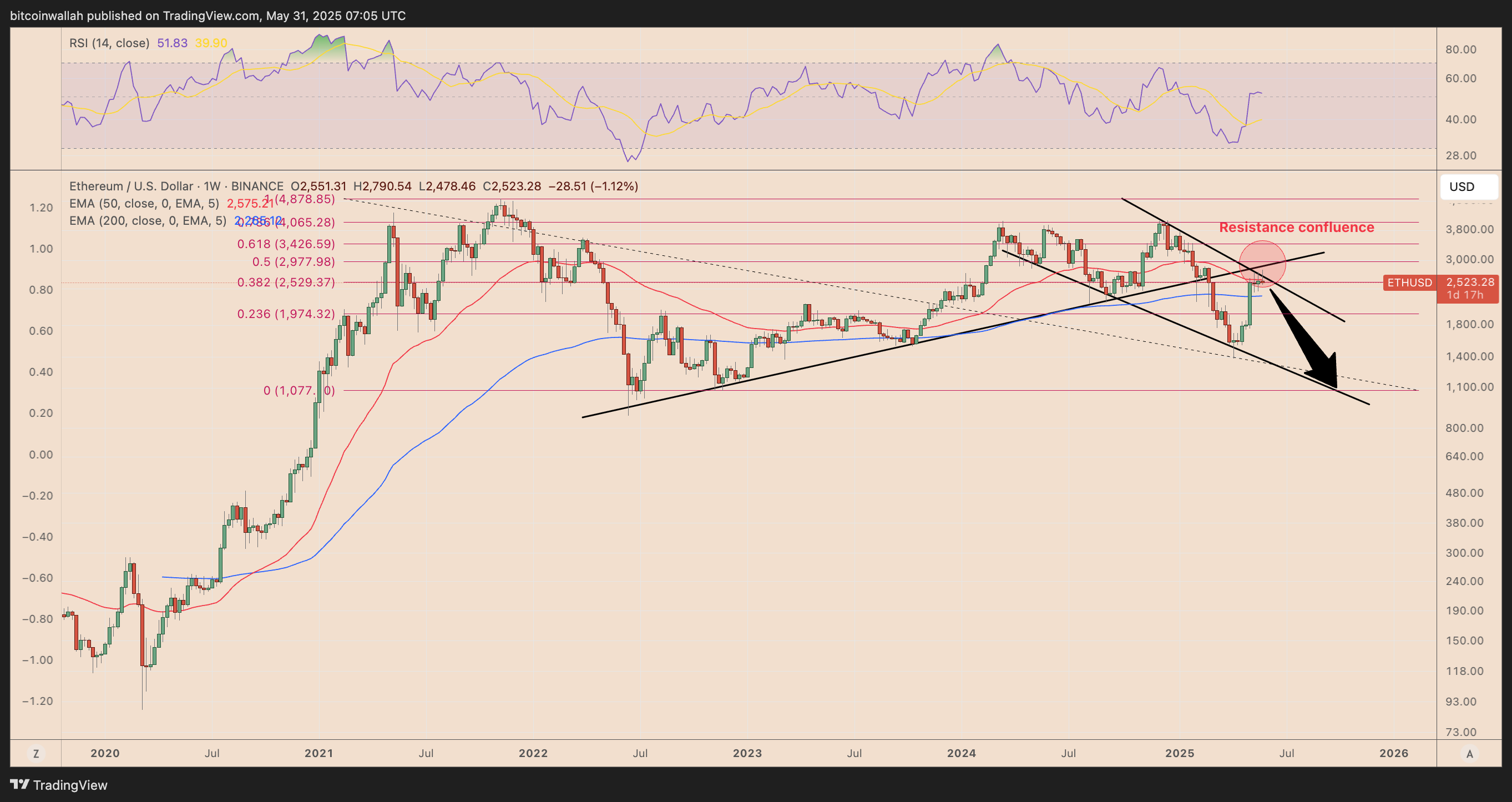The image size is (1512, 802).
Task: Expand the RSI (14, close) legend entry
Action: click(109, 42)
